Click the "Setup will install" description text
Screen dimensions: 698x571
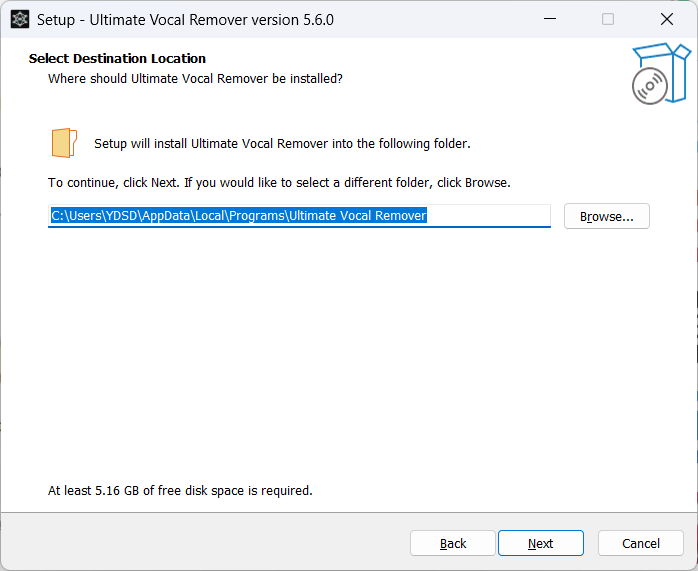point(282,143)
